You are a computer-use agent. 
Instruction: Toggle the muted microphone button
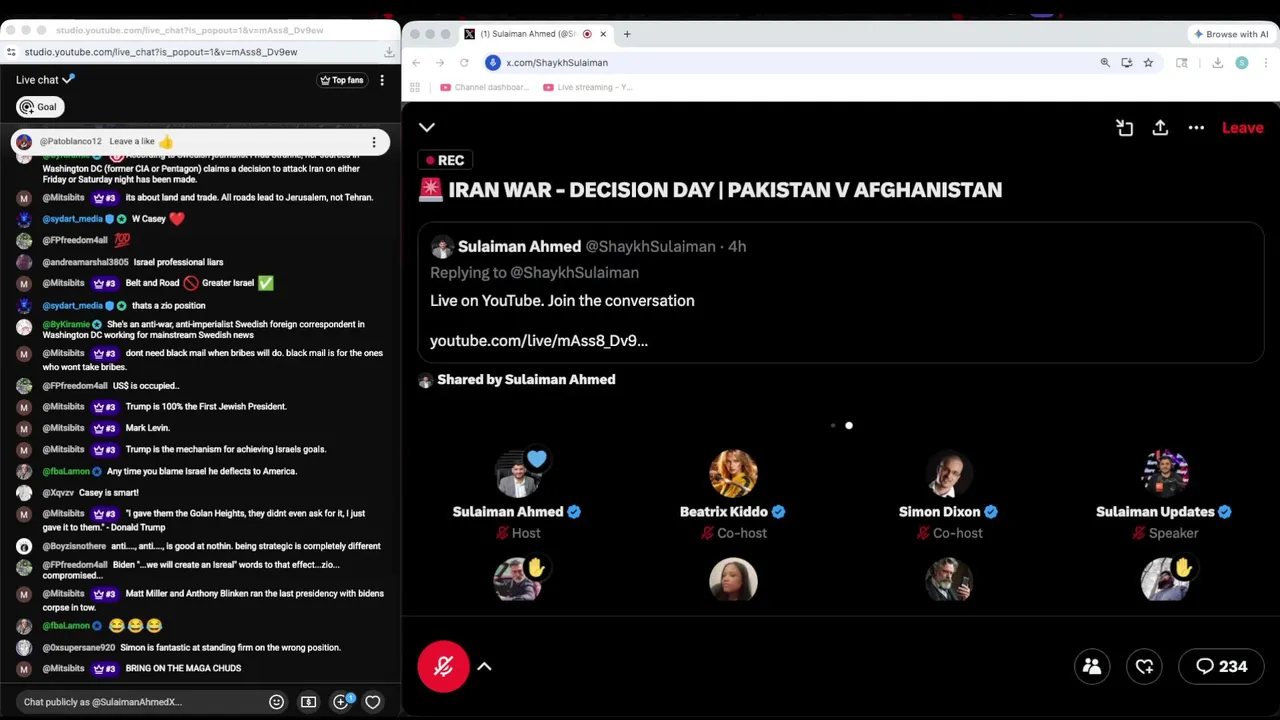tap(443, 666)
